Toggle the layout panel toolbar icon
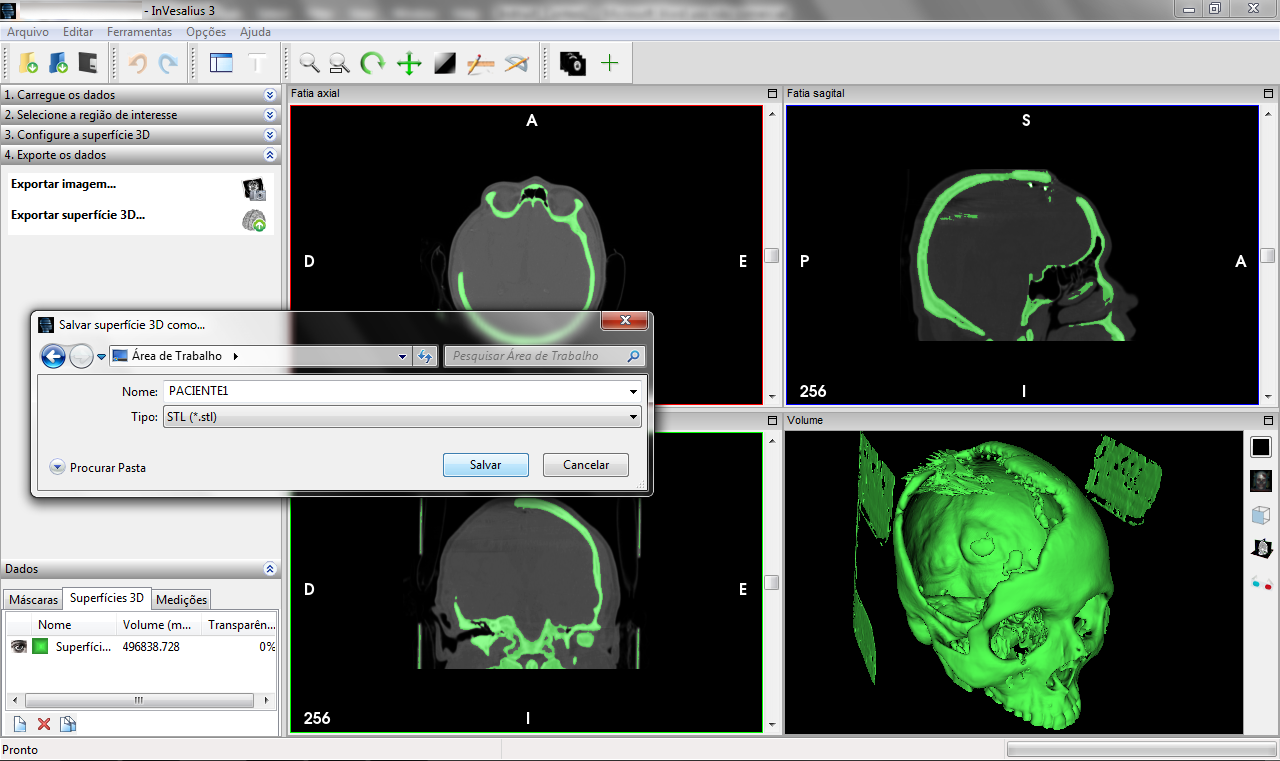 point(221,63)
